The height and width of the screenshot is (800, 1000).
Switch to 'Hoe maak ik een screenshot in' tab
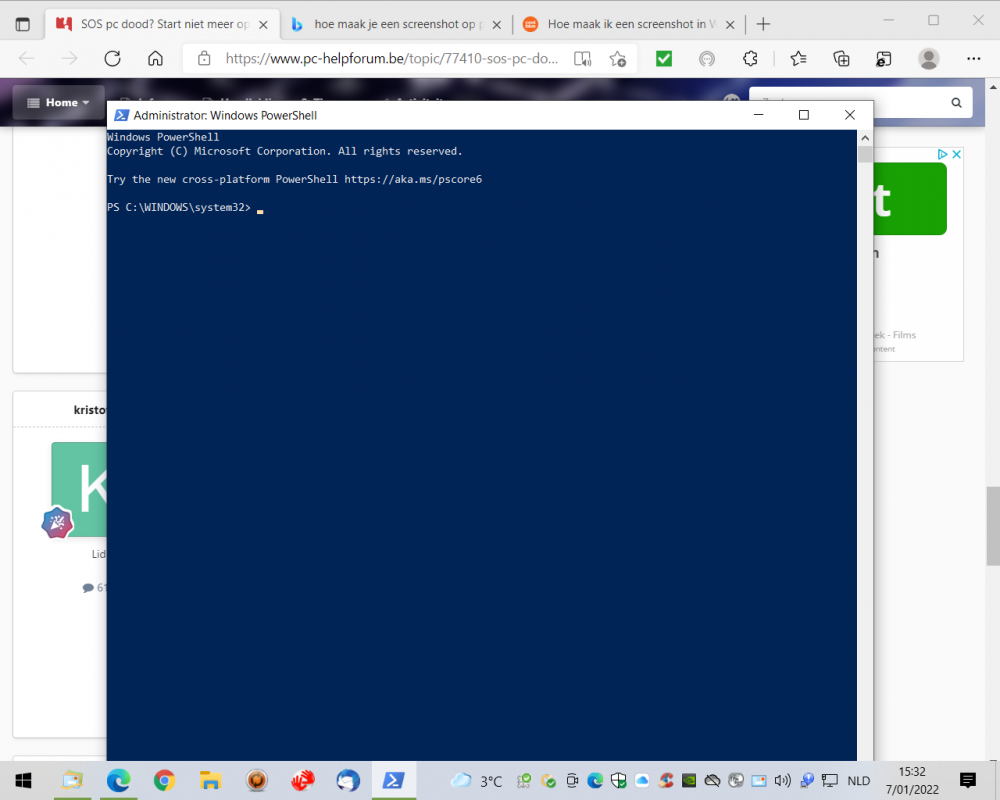(x=628, y=24)
